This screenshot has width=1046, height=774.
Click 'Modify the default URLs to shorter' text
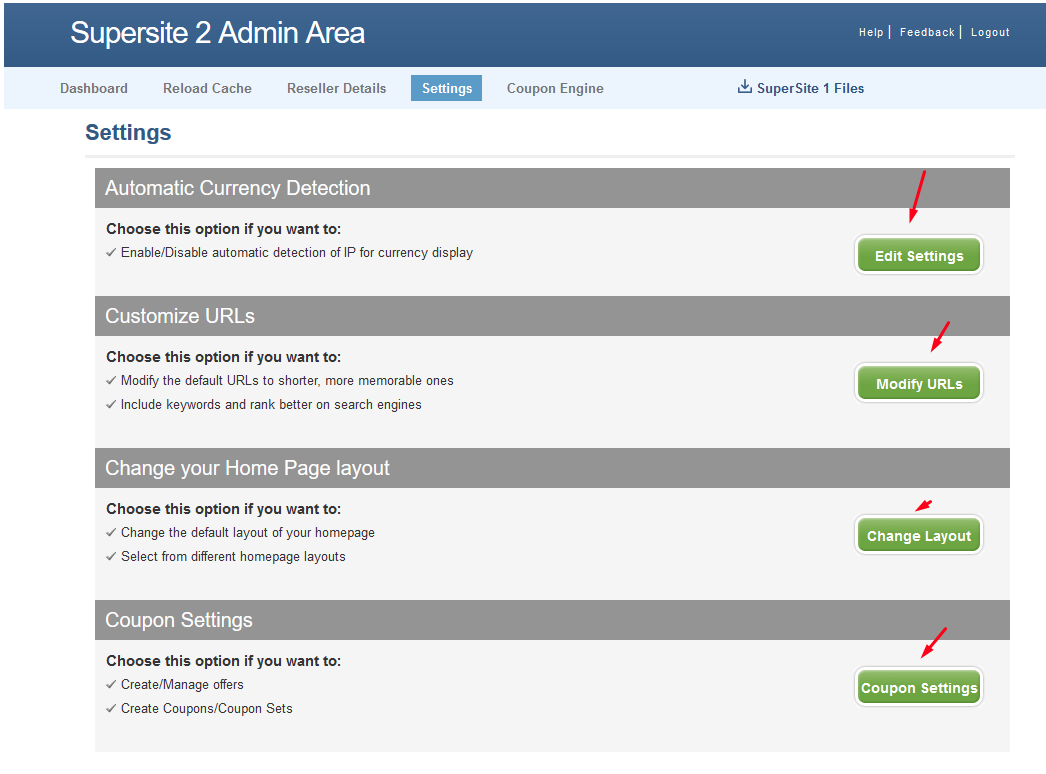(287, 380)
